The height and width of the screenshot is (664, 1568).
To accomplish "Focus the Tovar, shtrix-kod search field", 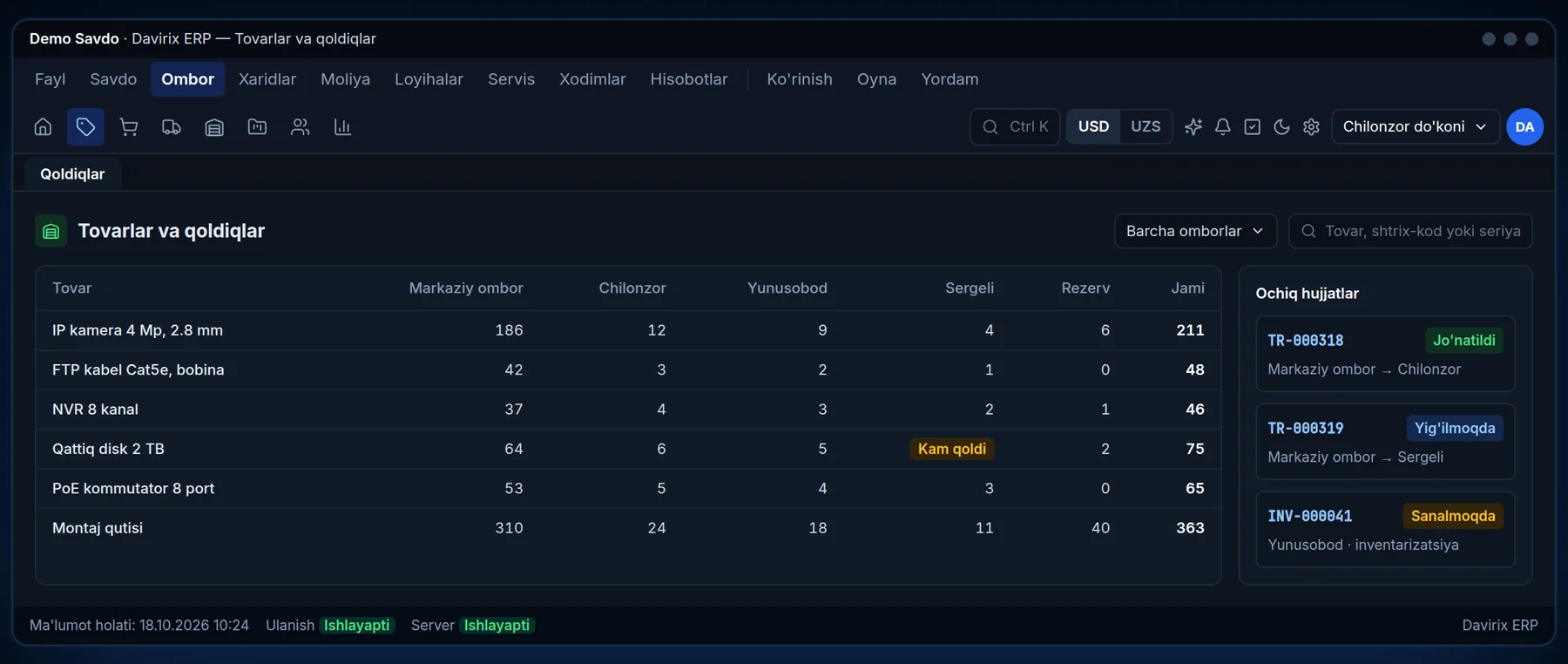I will click(x=1410, y=231).
